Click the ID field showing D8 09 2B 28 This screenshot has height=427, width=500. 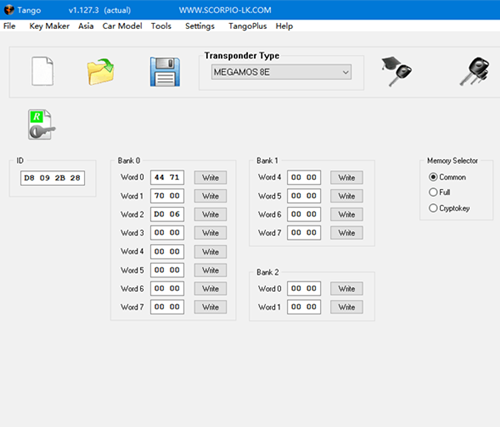coord(52,178)
